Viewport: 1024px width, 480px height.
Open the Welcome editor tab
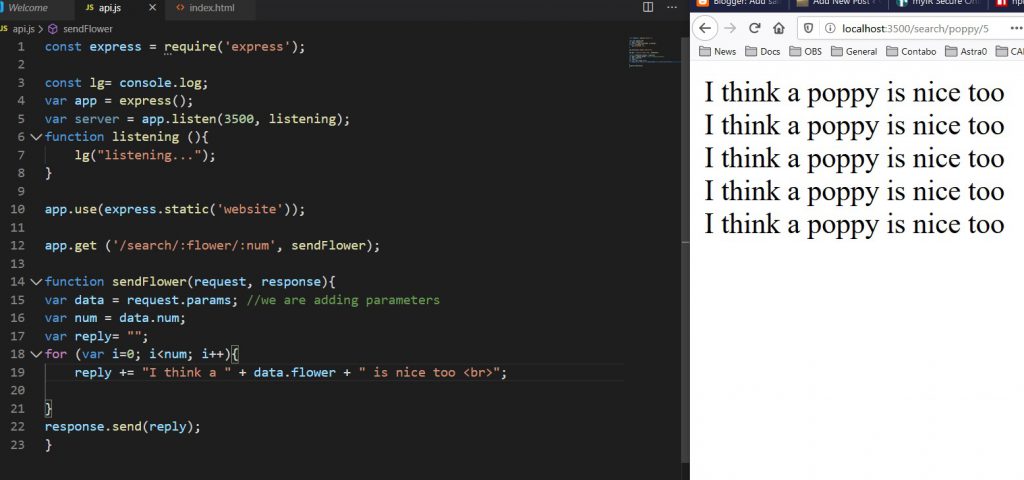[x=28, y=8]
